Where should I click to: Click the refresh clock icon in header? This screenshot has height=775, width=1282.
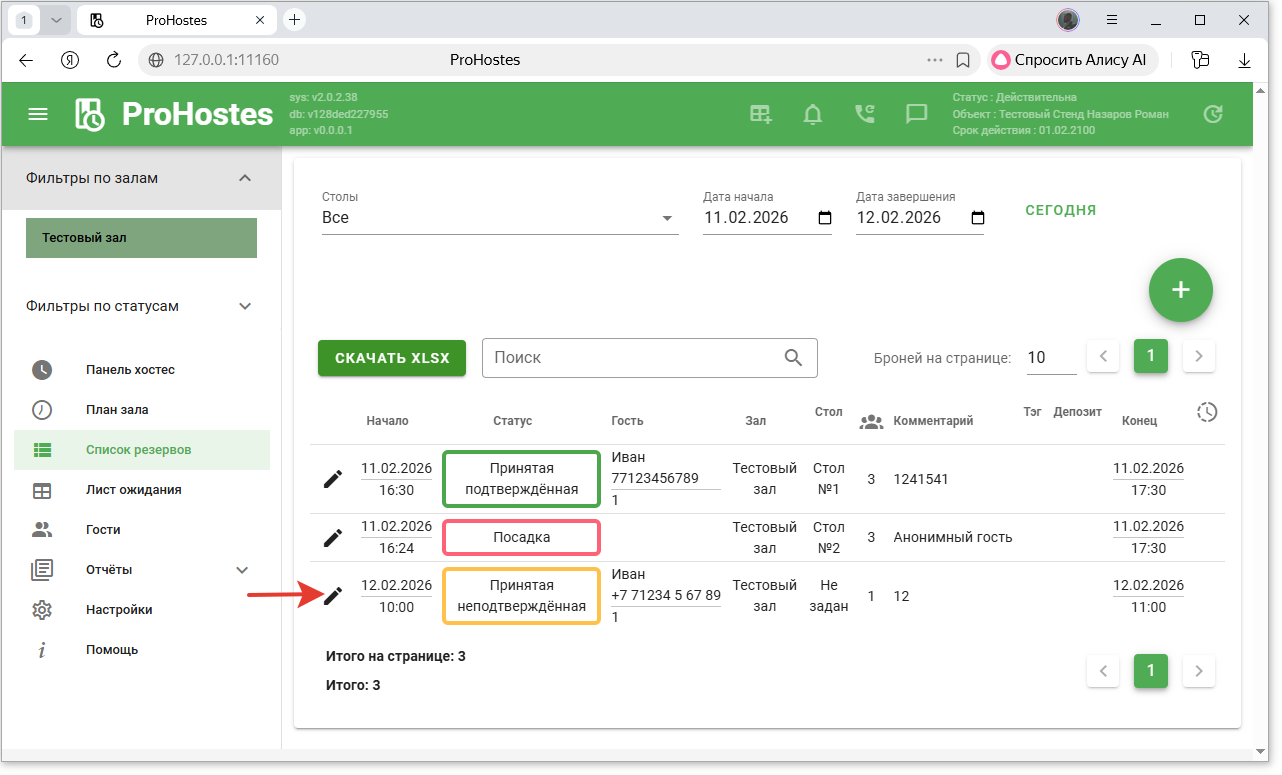1212,114
